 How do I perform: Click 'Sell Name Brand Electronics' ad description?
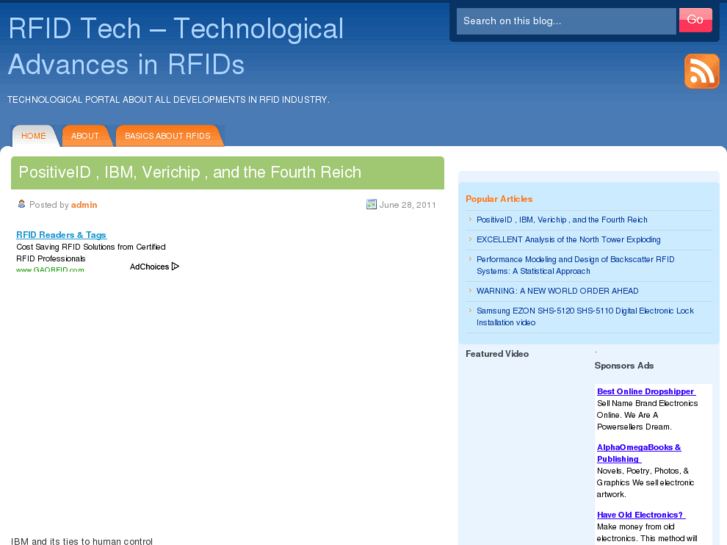[x=647, y=415]
